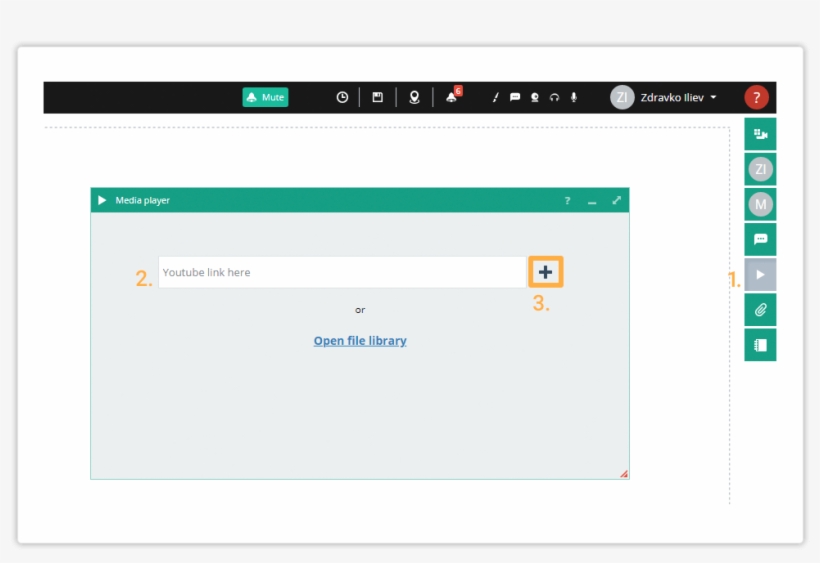Click the Open file library link
The width and height of the screenshot is (820, 563).
[360, 340]
